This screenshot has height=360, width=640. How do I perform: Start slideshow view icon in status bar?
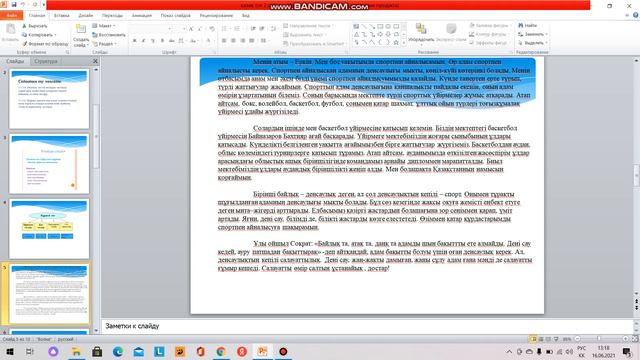click(x=556, y=339)
